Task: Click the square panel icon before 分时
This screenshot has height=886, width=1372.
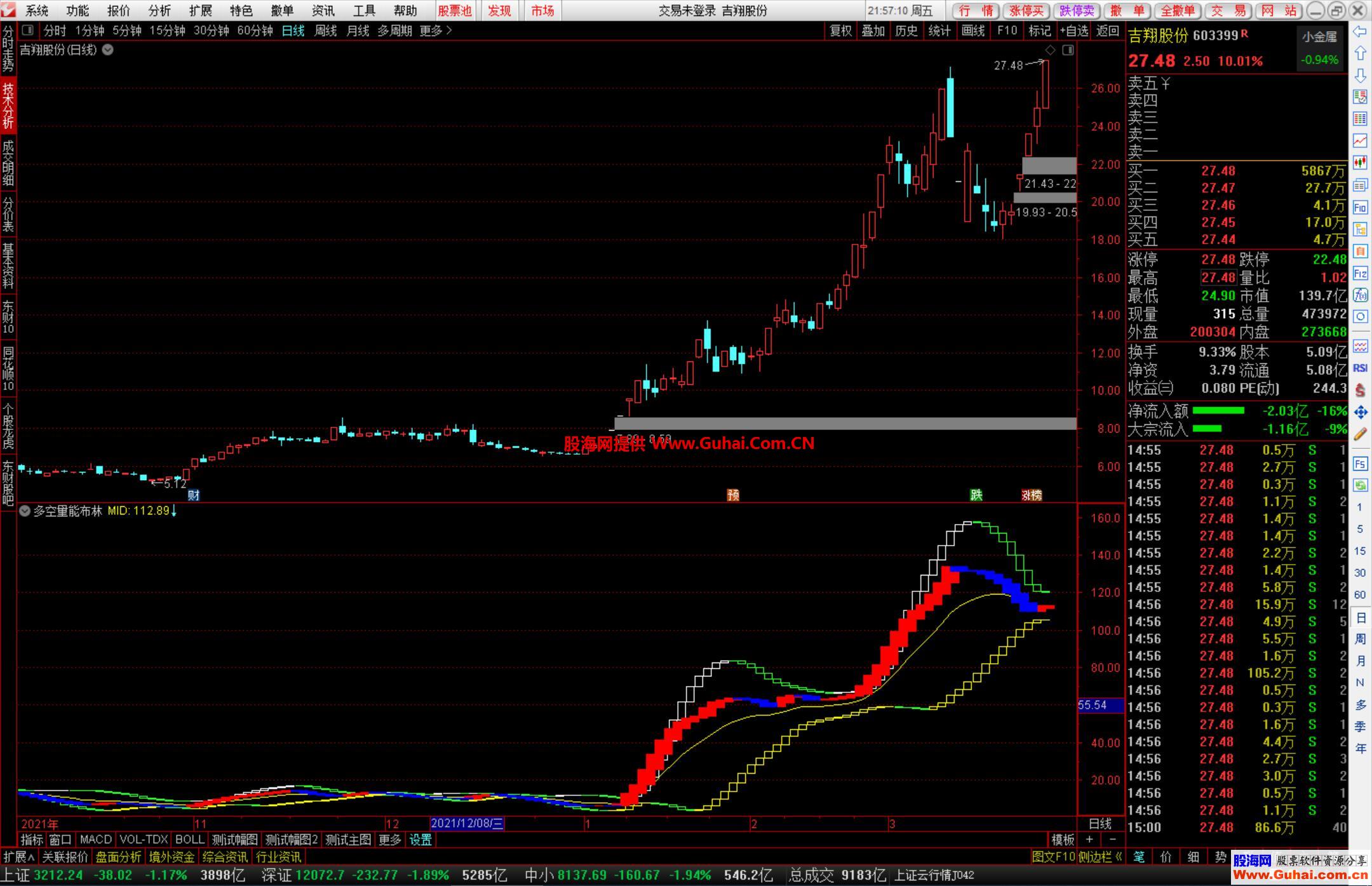Action: (x=27, y=30)
